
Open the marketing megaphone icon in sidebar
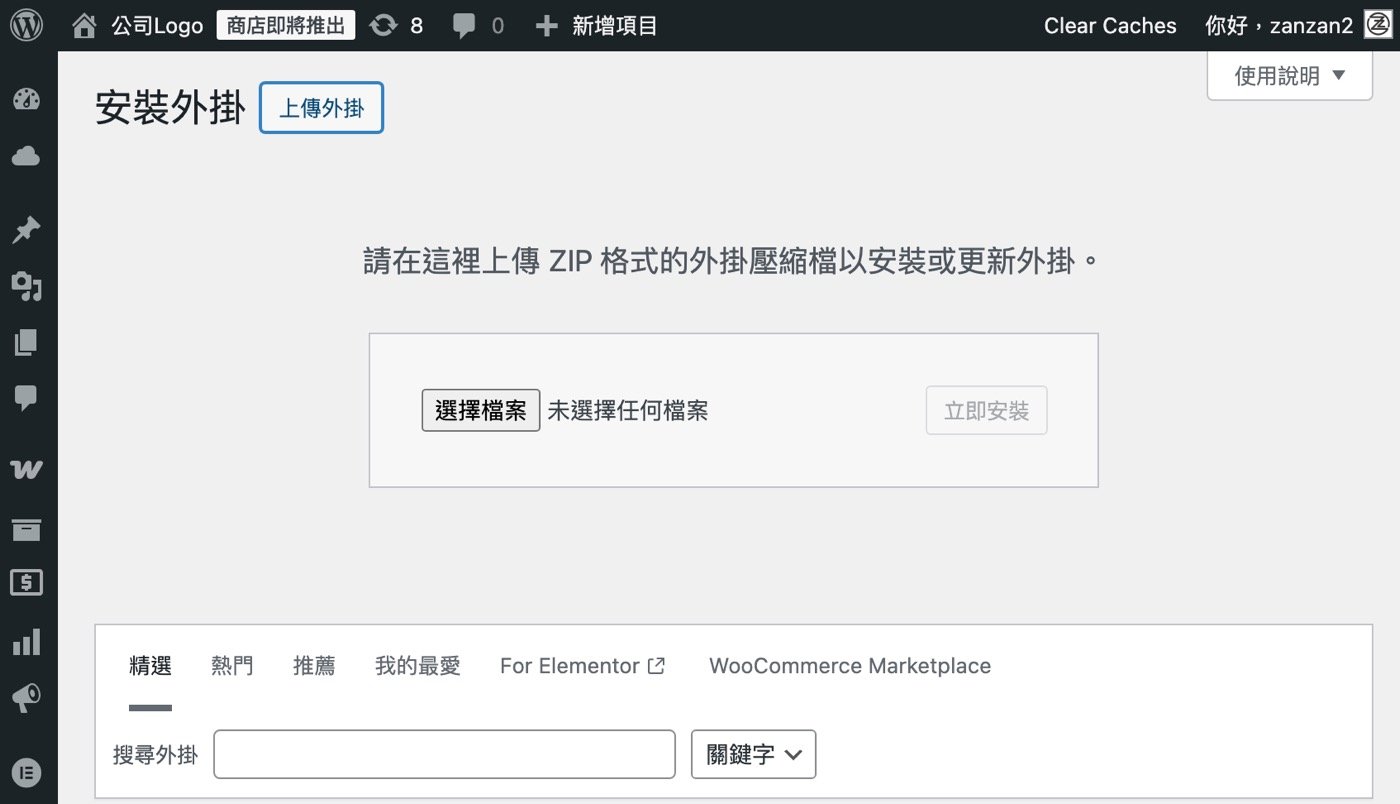(27, 697)
